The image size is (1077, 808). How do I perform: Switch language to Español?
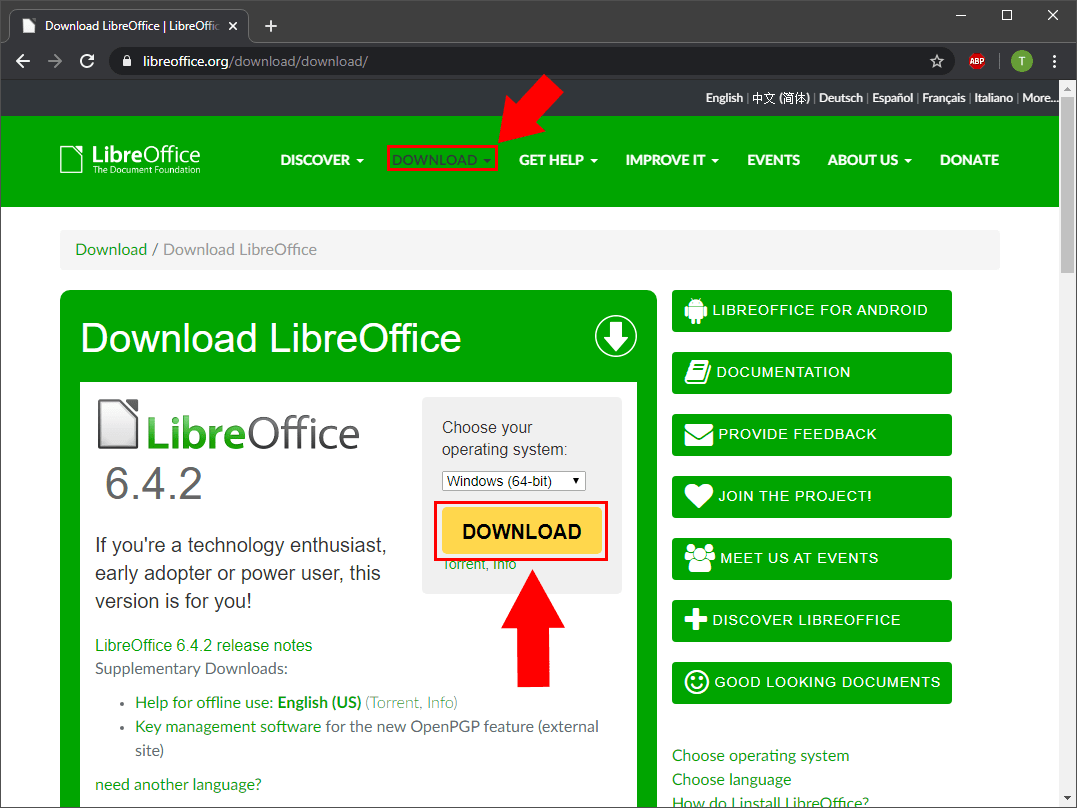point(892,98)
